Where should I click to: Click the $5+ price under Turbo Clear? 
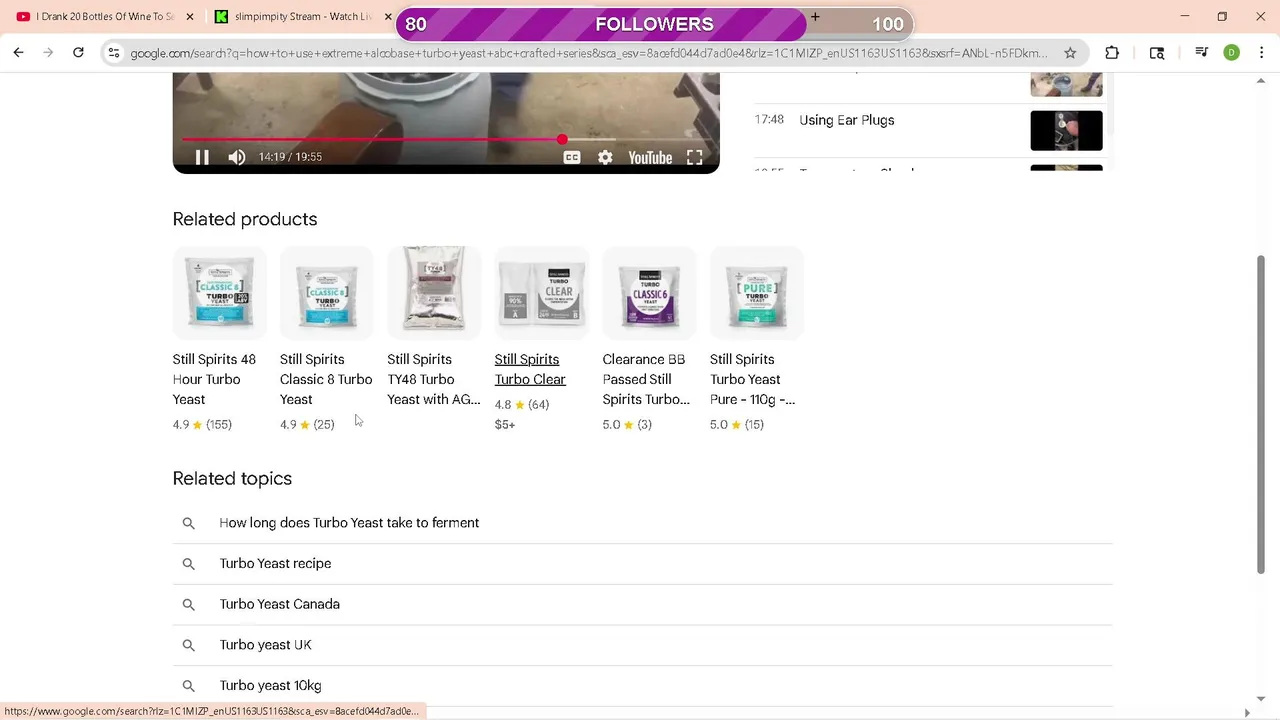tap(505, 425)
